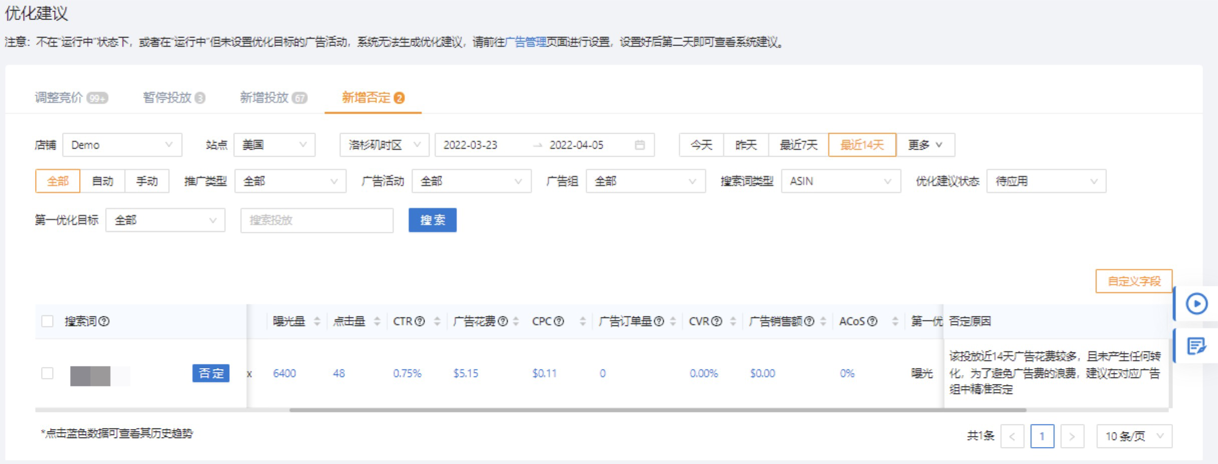Tick the checkbox for the search term row

click(47, 373)
